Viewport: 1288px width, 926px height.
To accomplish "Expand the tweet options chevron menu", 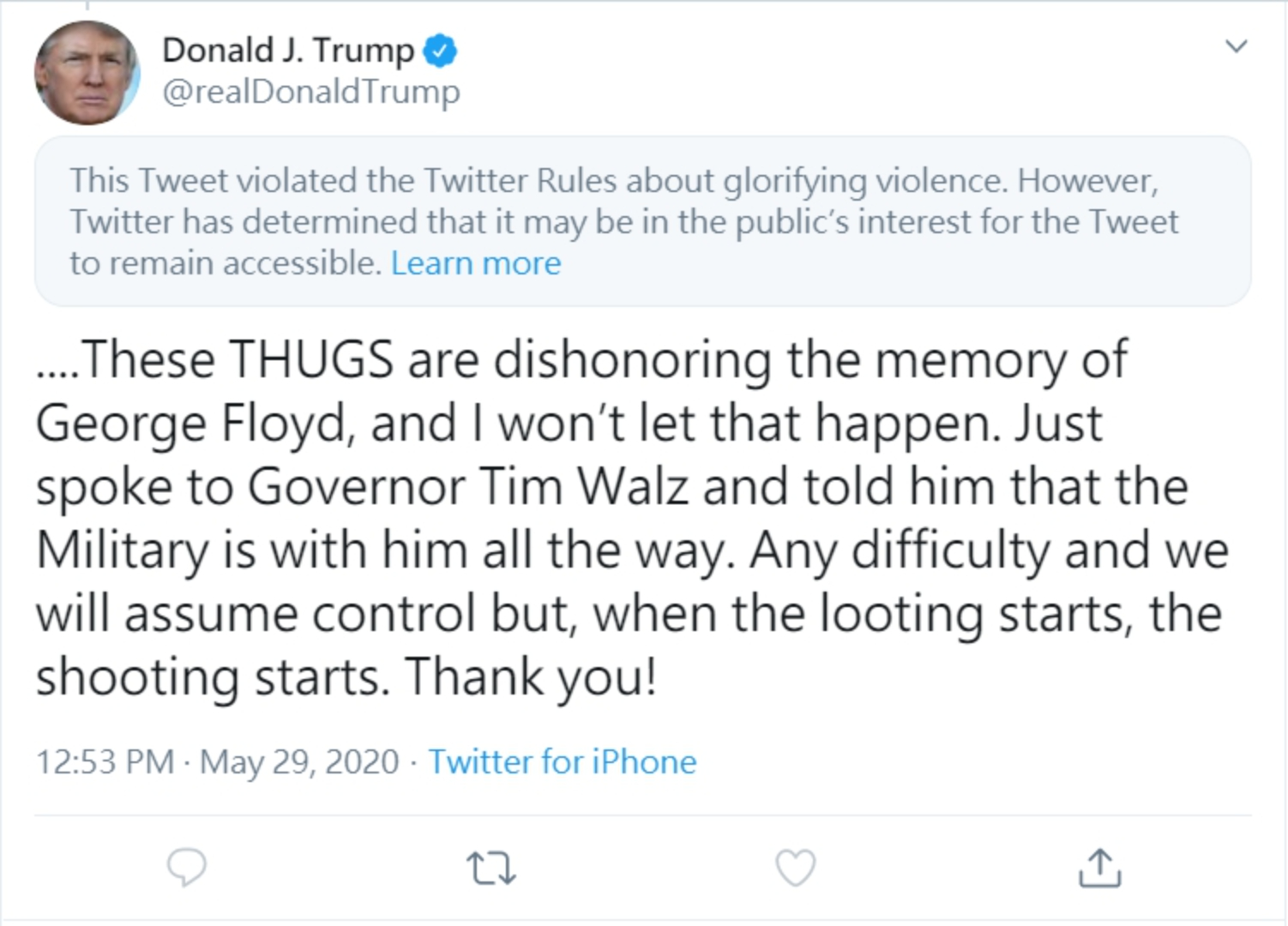I will (1236, 46).
